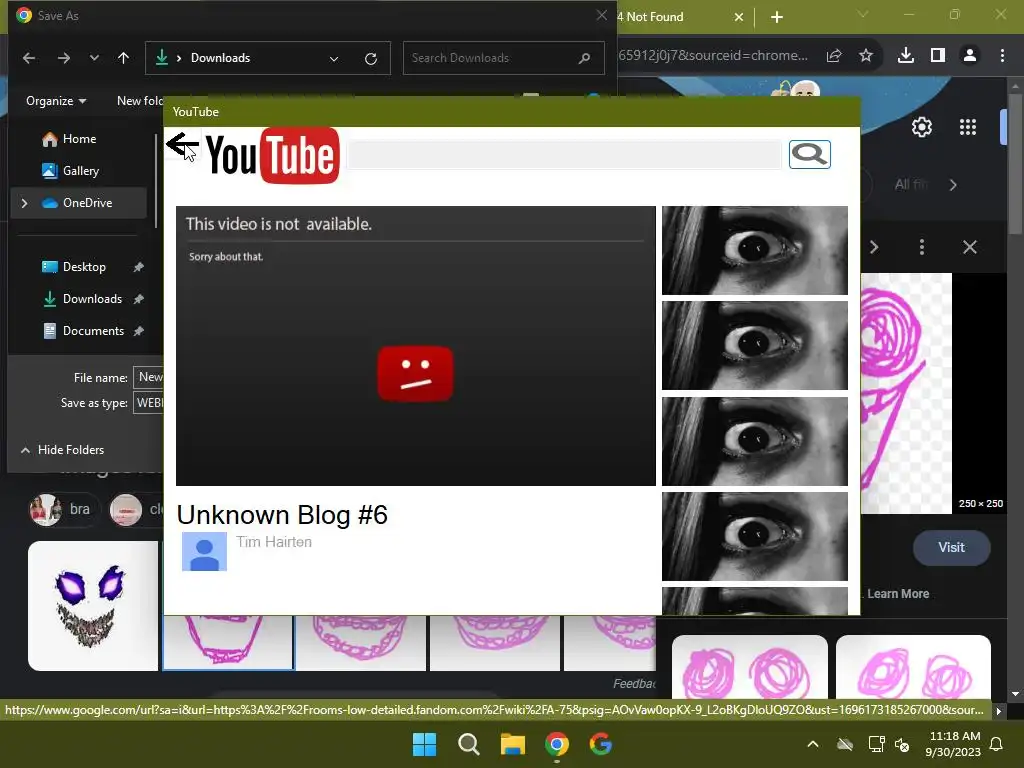Click the back arrow in the YouTube window
The image size is (1024, 768).
182,144
